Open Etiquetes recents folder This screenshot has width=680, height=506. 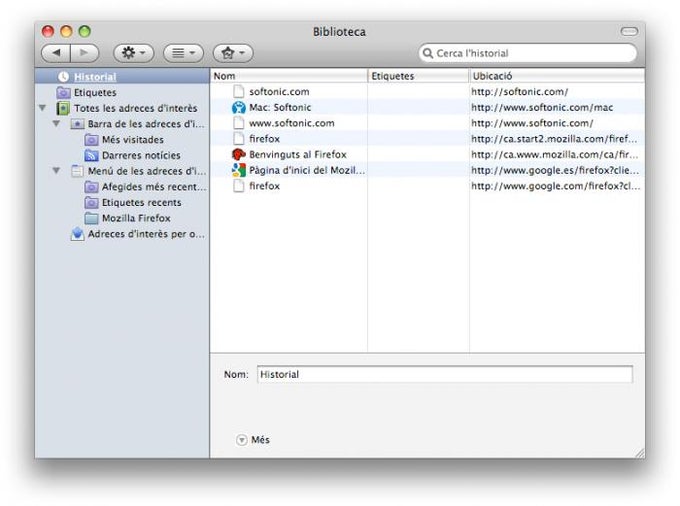141,202
